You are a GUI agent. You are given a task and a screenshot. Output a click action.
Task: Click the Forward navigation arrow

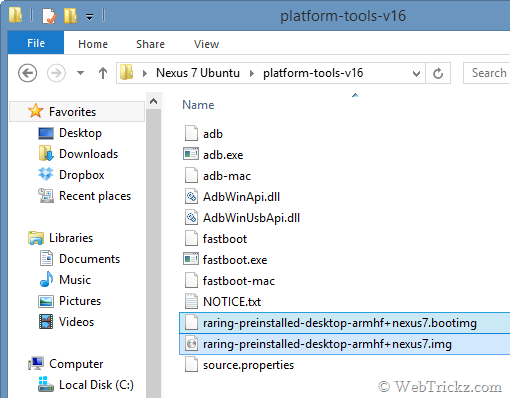56,73
